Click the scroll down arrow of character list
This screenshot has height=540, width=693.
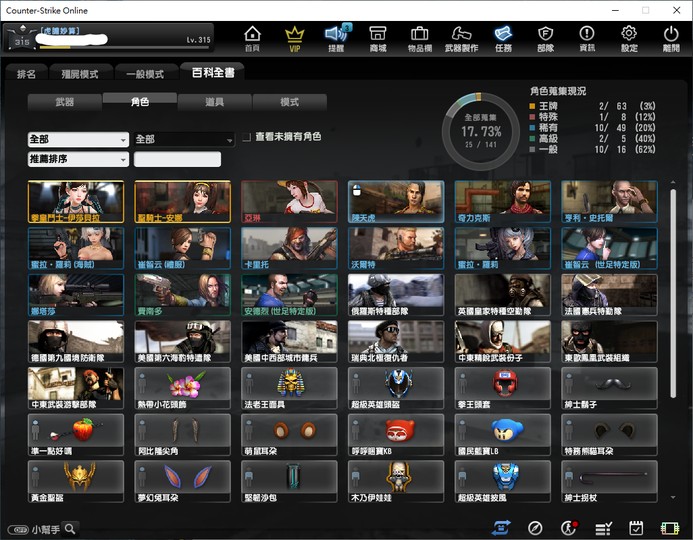click(x=673, y=498)
